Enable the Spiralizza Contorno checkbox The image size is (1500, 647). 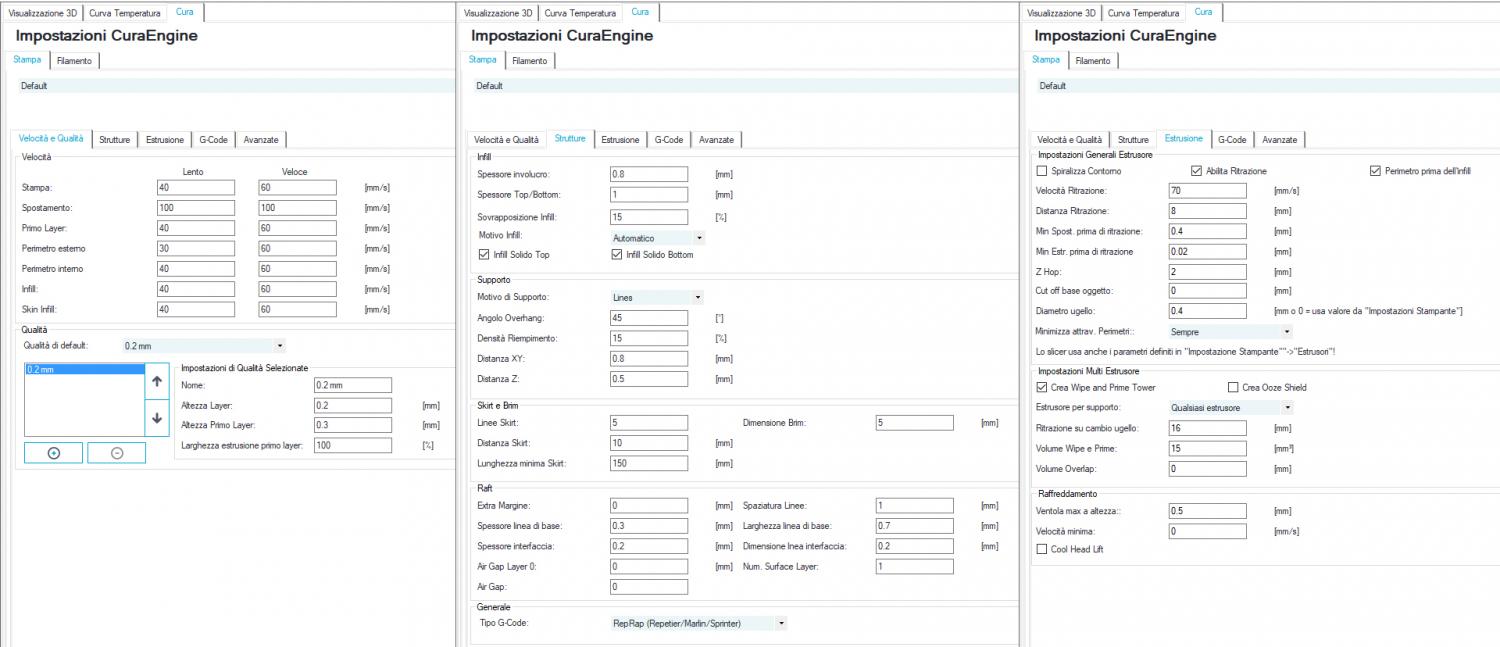[x=1042, y=171]
